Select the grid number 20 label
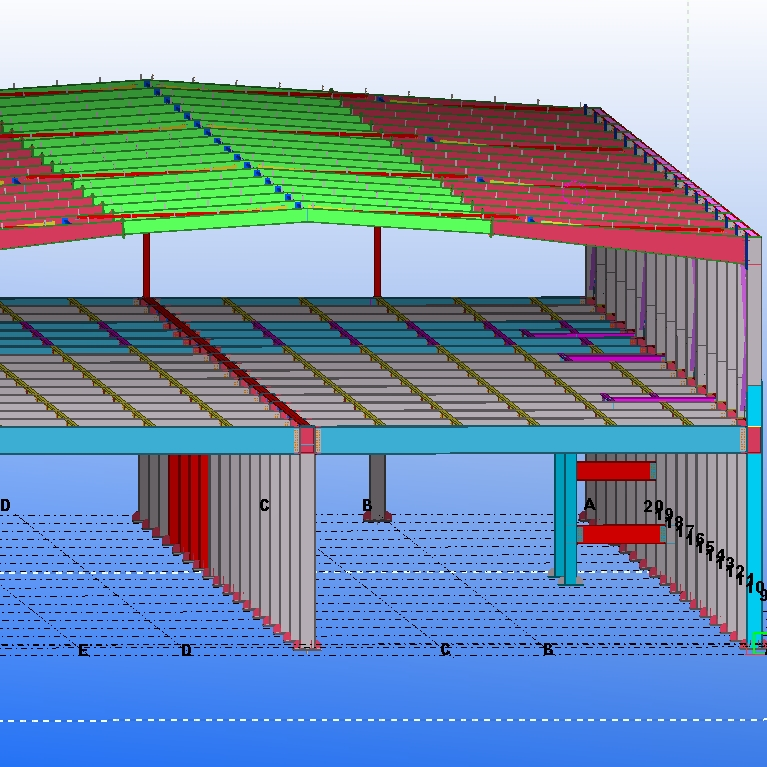The image size is (767, 767). coord(654,506)
